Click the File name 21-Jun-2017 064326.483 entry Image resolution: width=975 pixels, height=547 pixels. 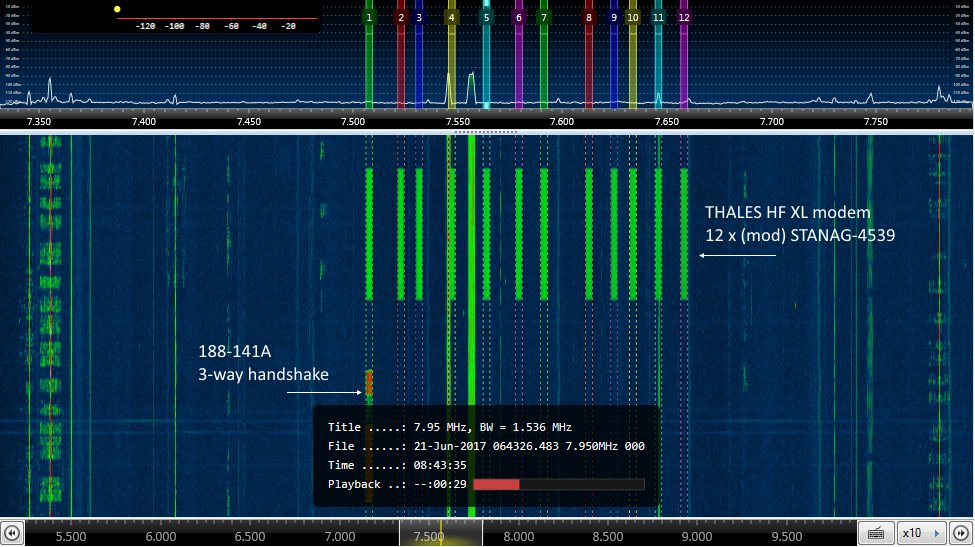click(x=529, y=446)
